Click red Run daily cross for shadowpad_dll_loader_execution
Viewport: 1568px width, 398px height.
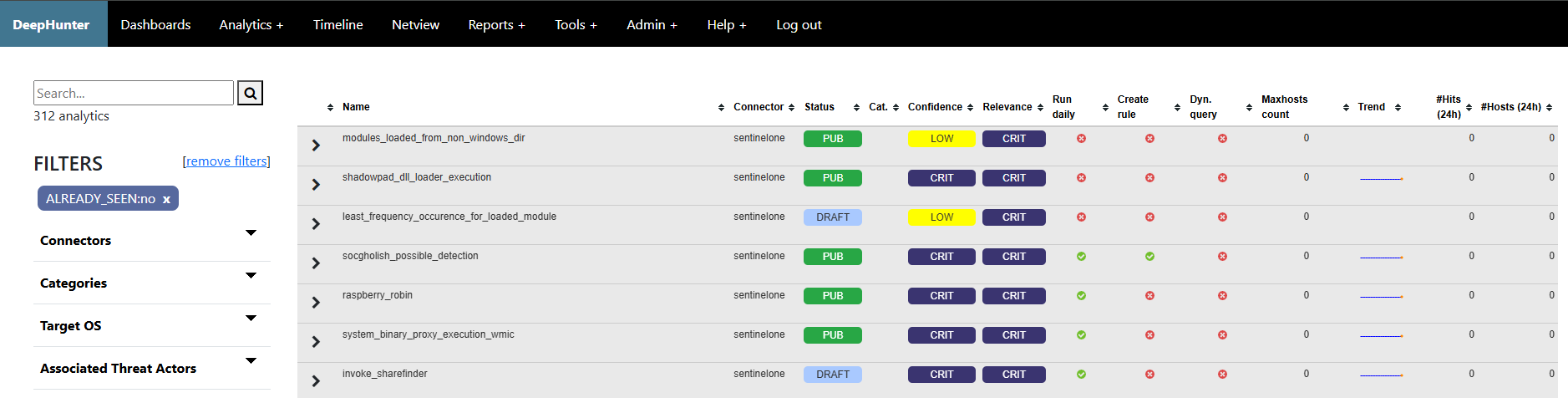pyautogui.click(x=1081, y=178)
